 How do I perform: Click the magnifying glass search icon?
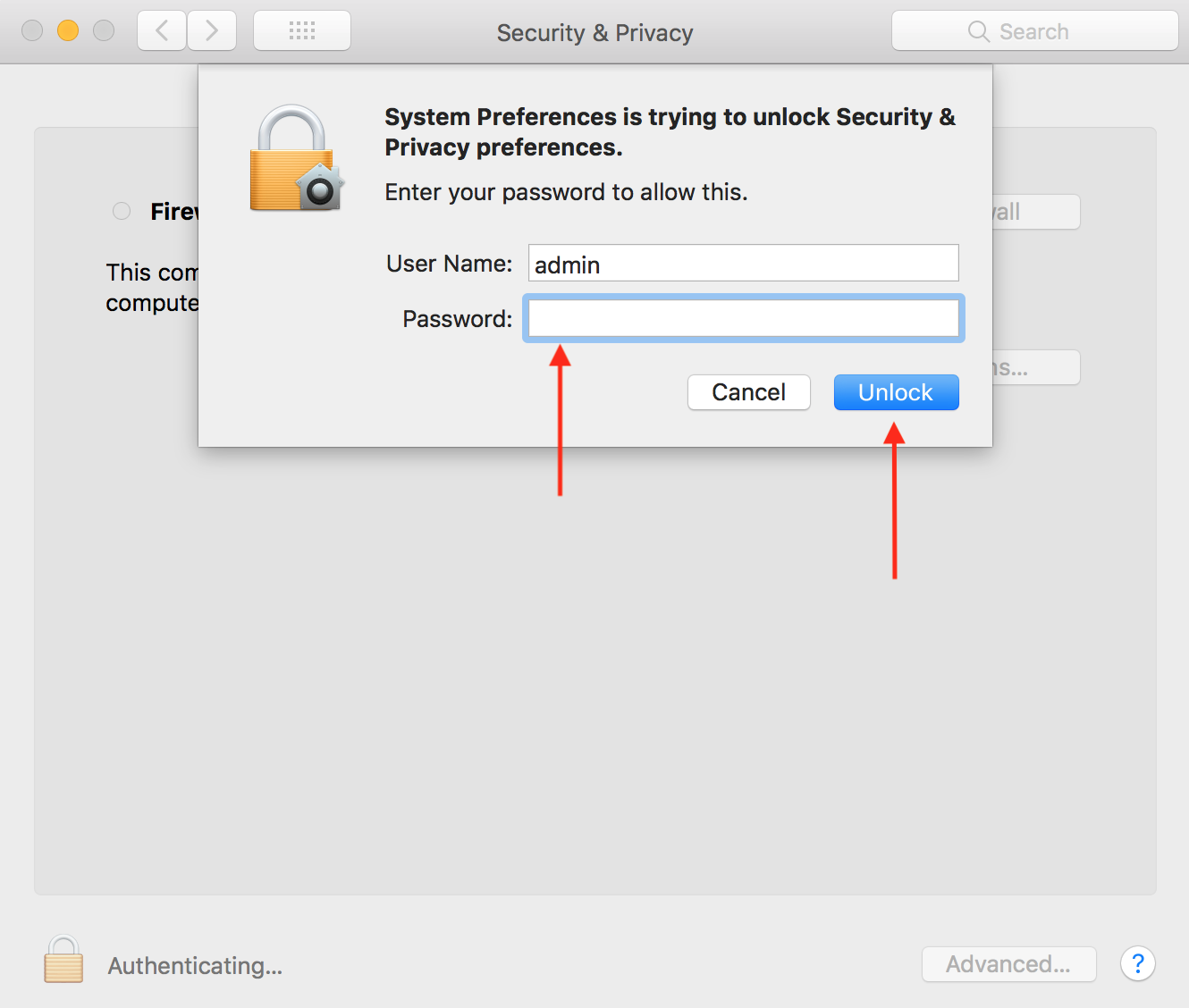[978, 31]
